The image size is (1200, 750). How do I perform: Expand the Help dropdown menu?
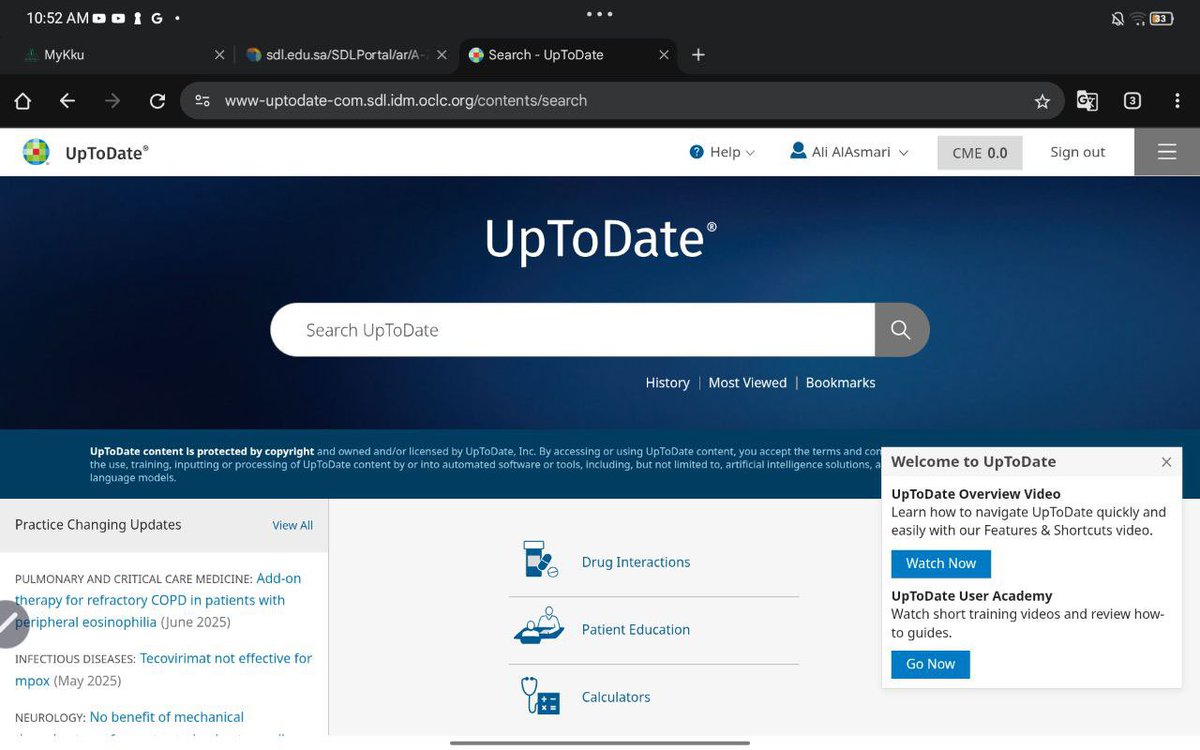click(x=722, y=152)
